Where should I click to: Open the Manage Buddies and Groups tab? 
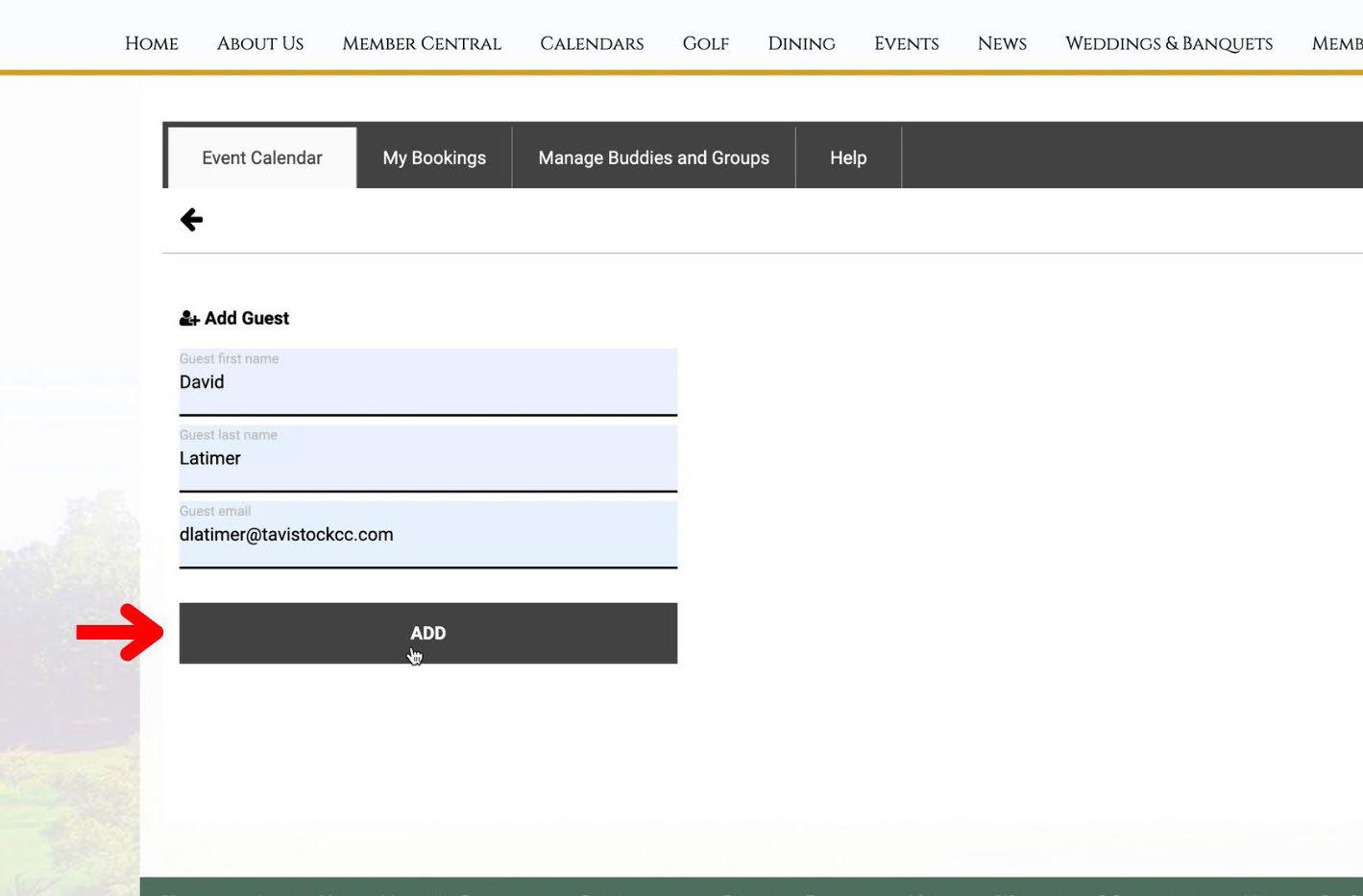[x=654, y=157]
